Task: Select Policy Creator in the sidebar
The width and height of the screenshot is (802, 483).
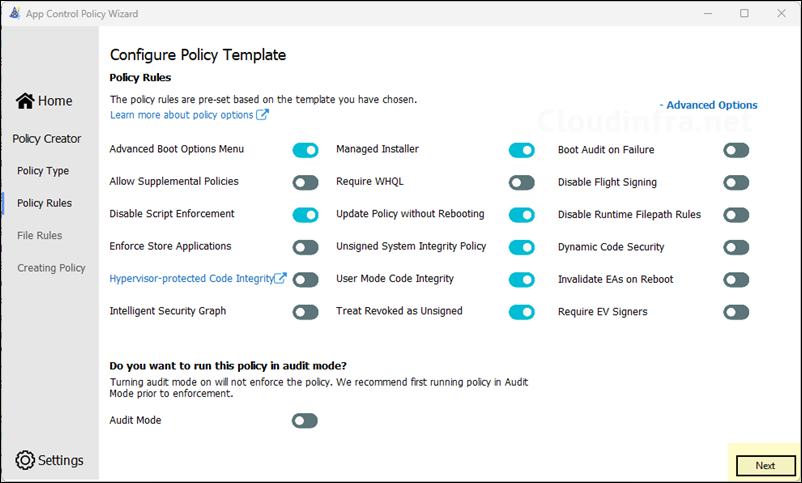Action: 47,139
